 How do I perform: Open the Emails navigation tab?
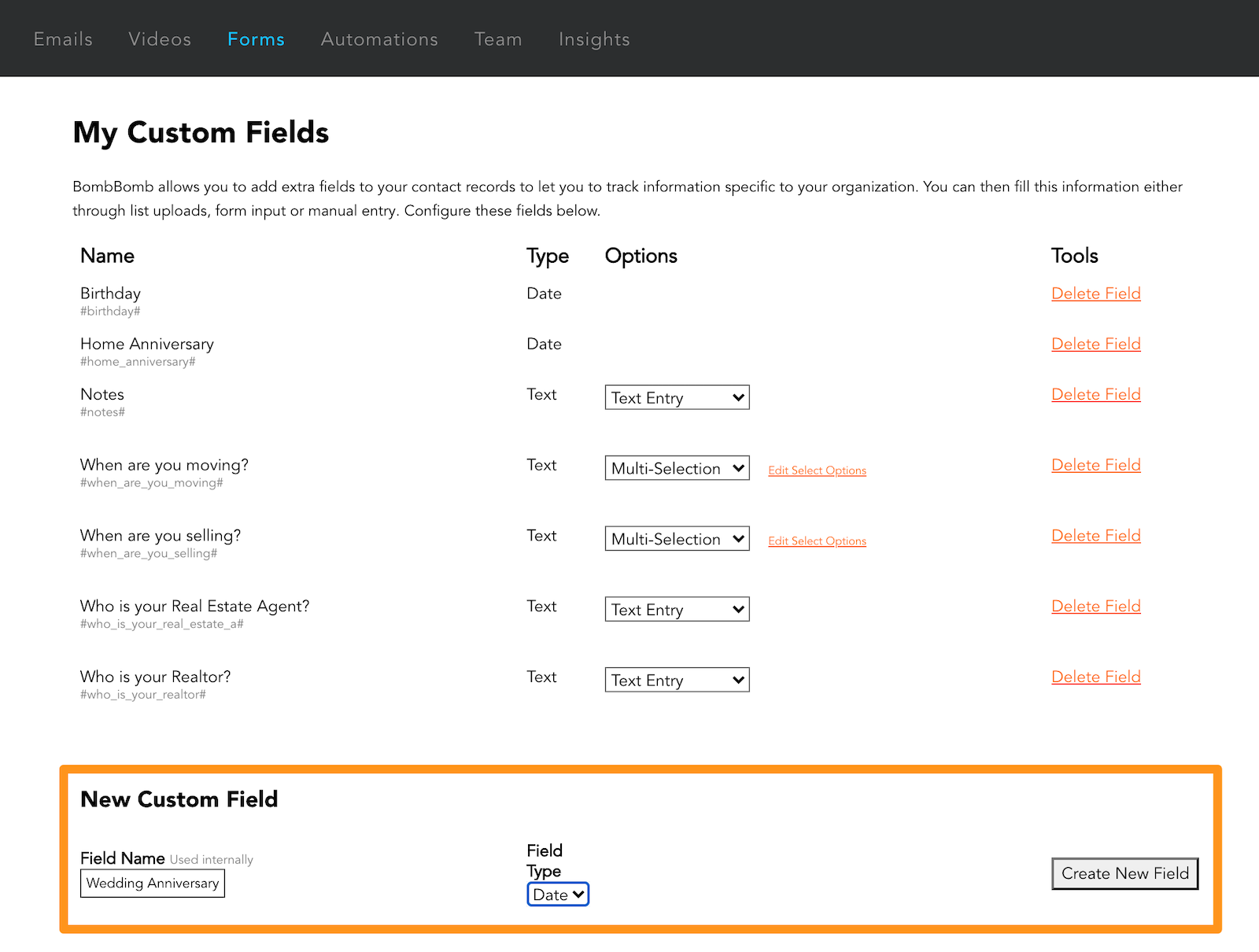[x=63, y=39]
